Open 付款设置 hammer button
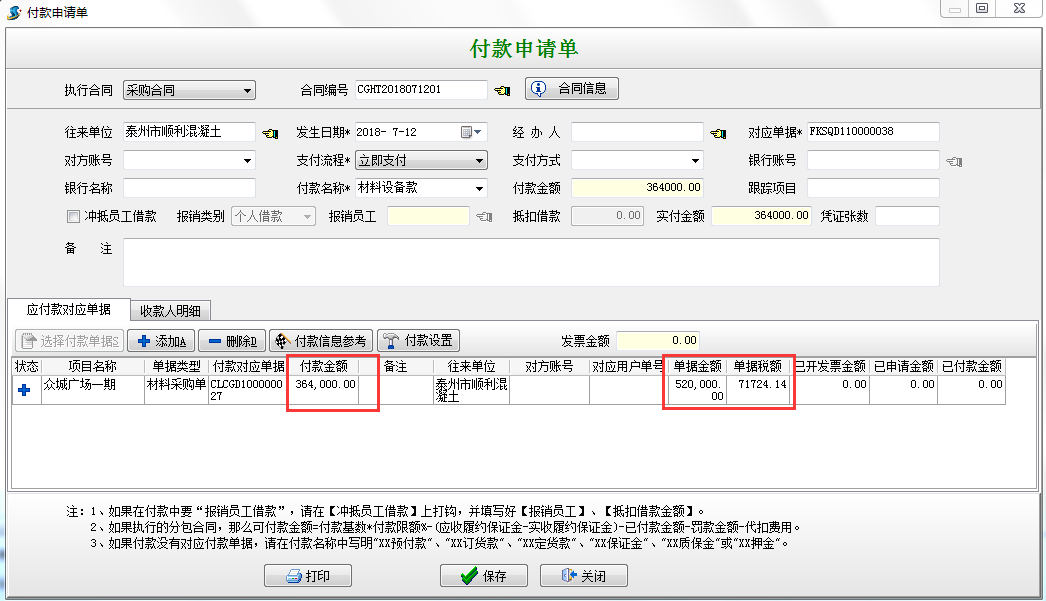 (418, 341)
